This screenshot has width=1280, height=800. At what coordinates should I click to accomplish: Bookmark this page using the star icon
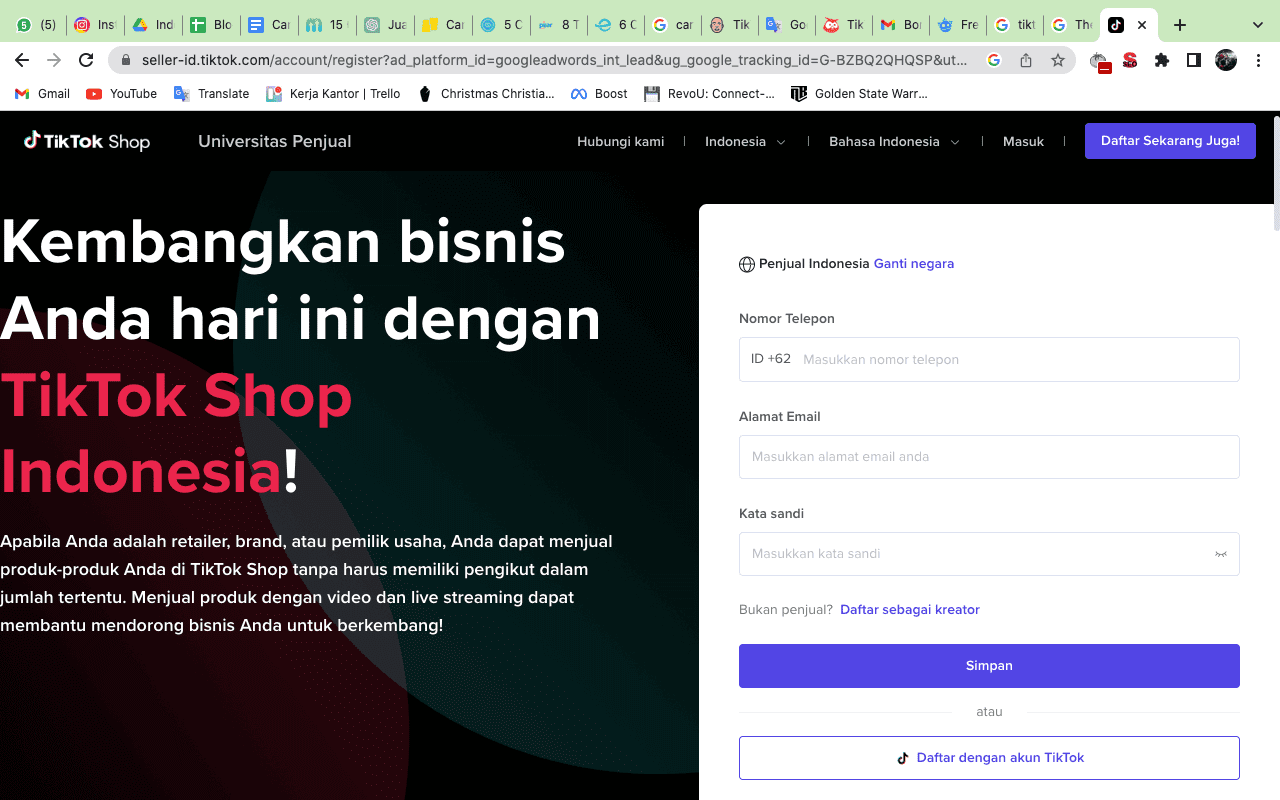[1057, 60]
